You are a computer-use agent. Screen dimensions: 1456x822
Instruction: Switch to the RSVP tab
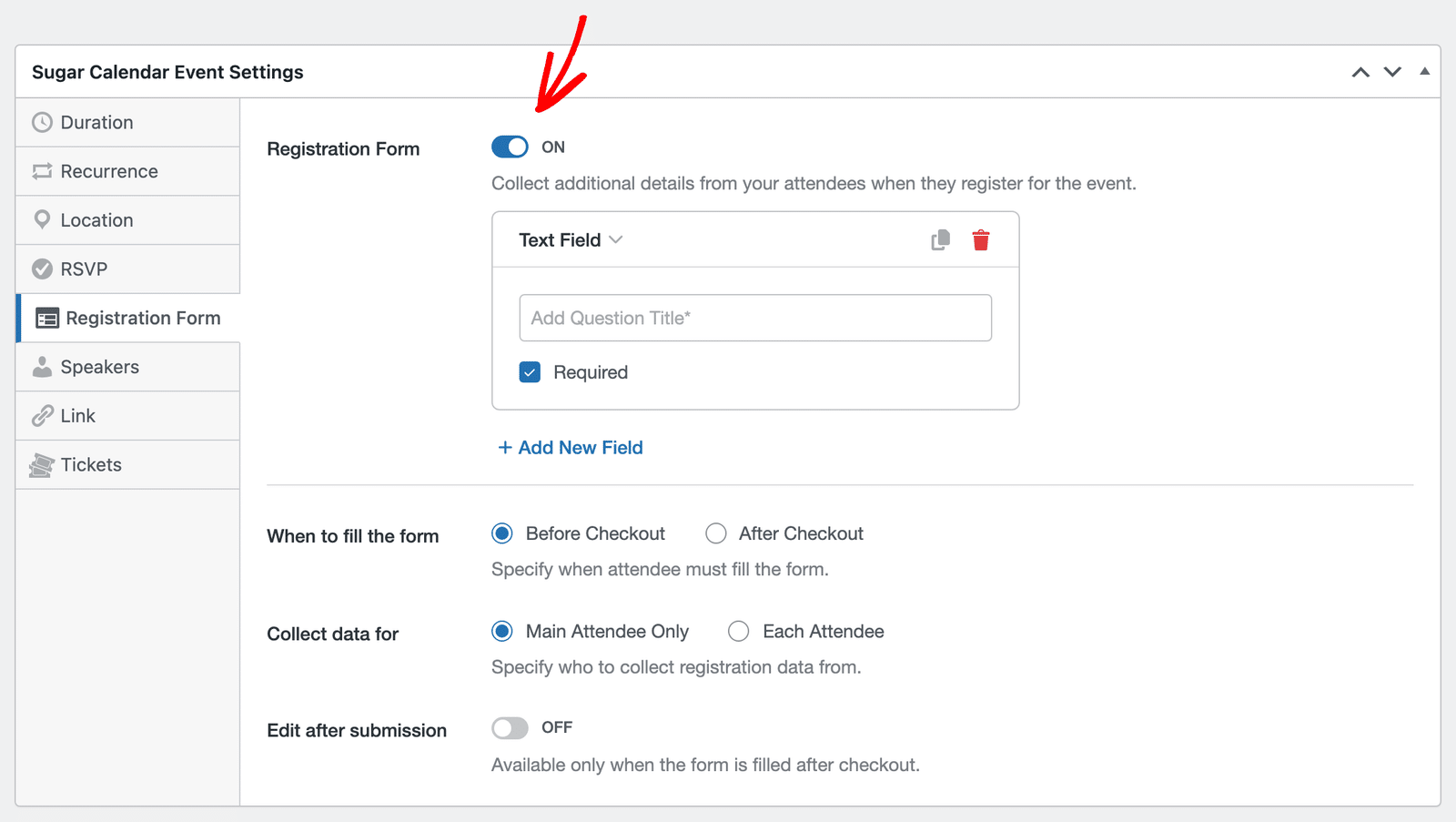tap(127, 269)
